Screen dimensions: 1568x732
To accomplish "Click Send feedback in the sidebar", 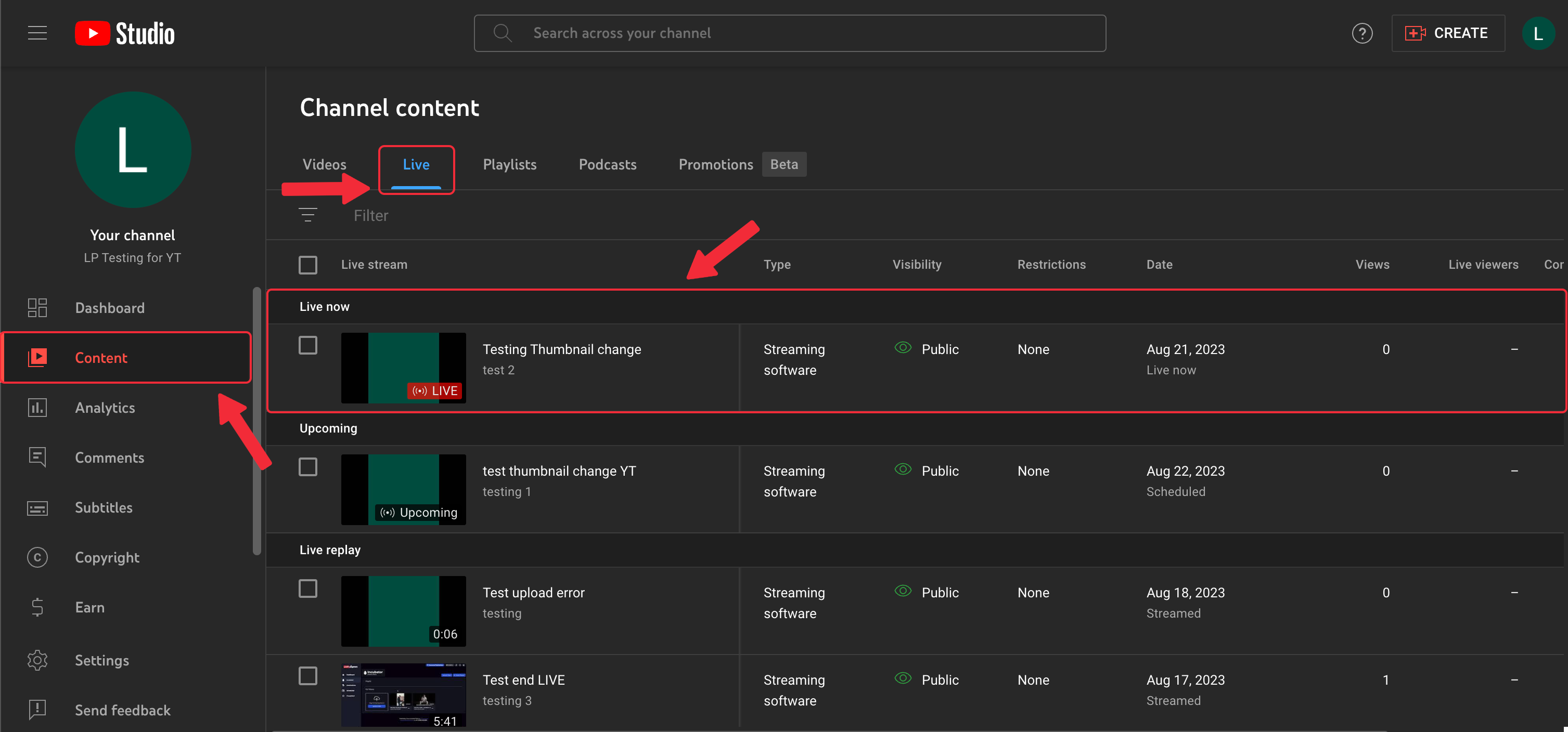I will (122, 710).
